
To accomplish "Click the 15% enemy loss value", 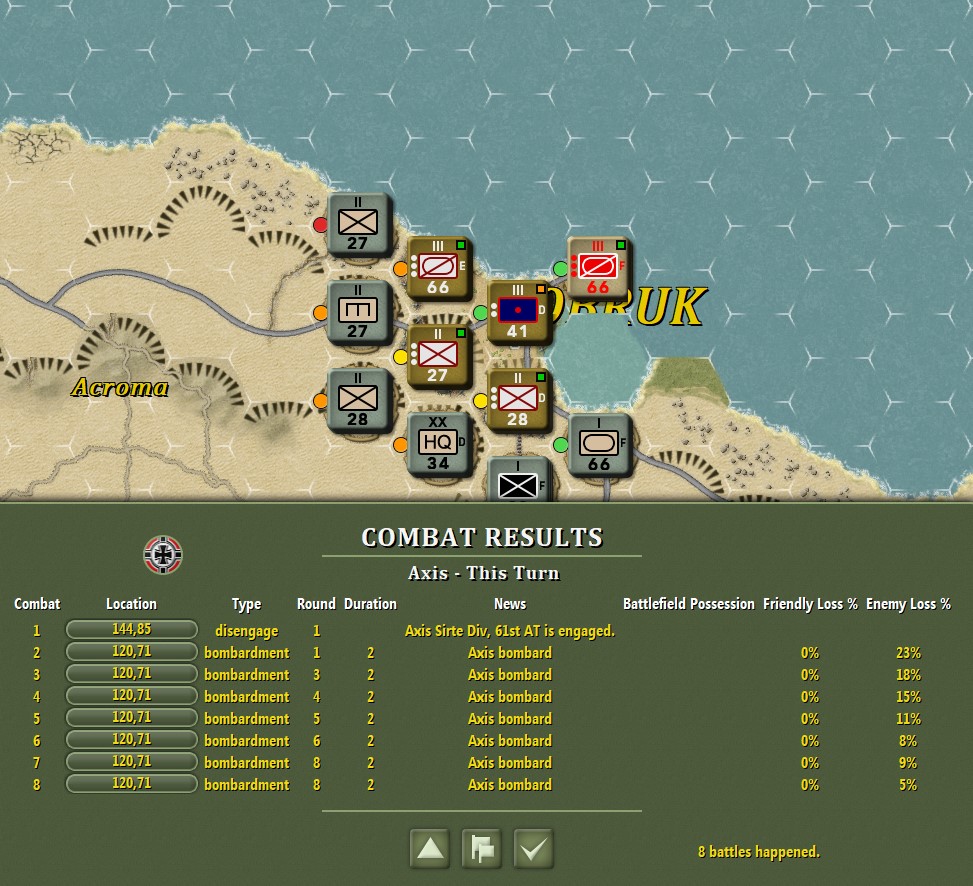I will (x=908, y=697).
